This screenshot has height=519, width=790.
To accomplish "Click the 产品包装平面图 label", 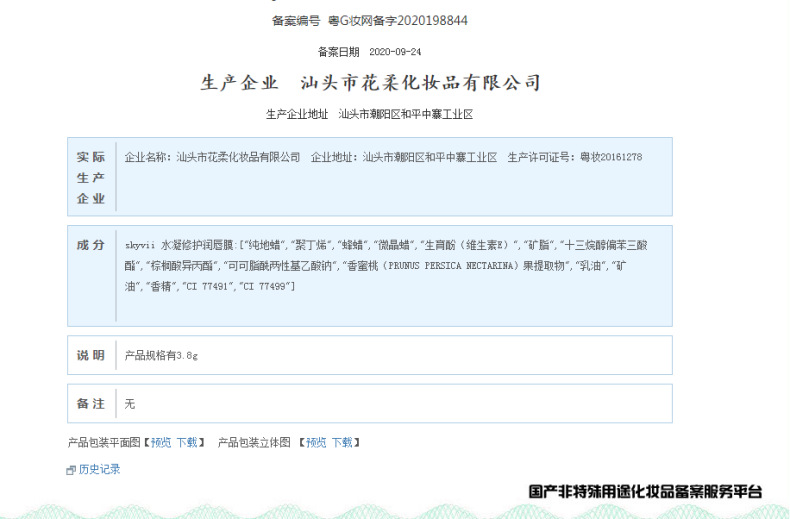I will 104,442.
